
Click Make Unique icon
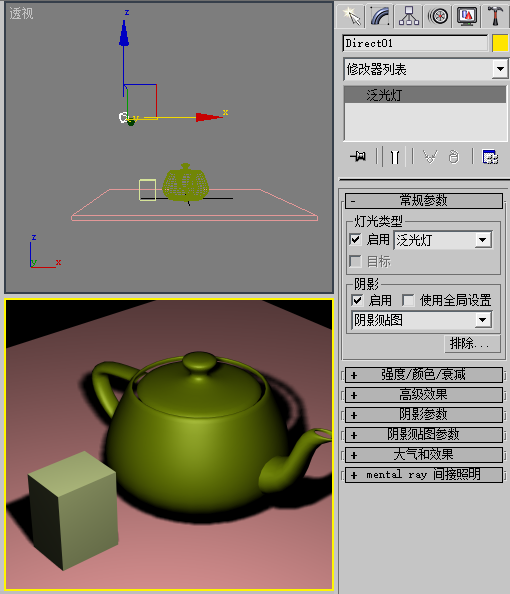[430, 156]
